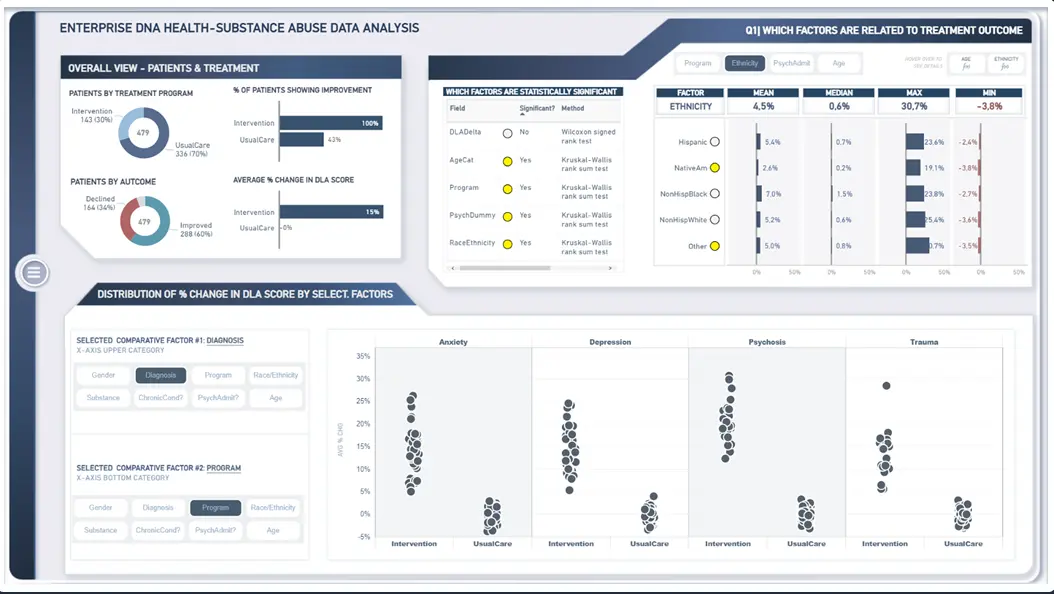Image resolution: width=1054 pixels, height=594 pixels.
Task: Choose ChronicCond? in Comparative Factor #1 options
Action: pyautogui.click(x=160, y=397)
